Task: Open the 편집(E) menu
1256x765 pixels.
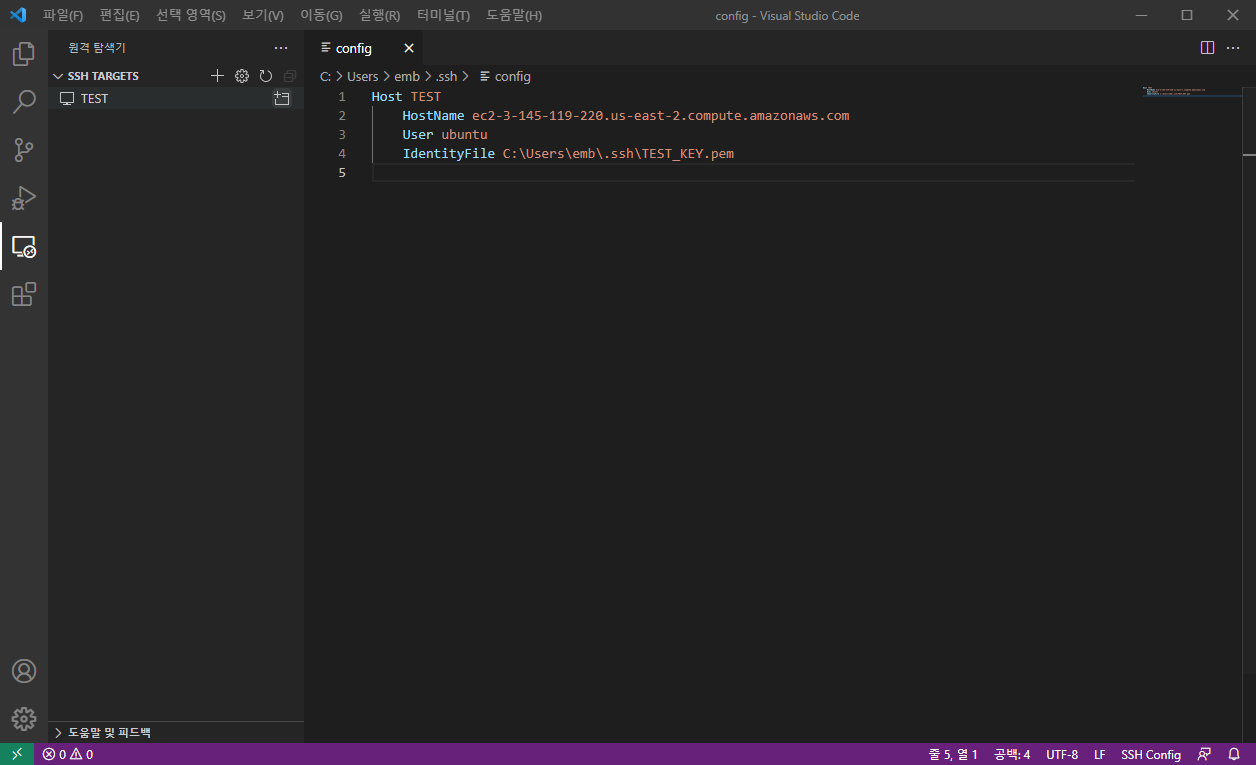Action: tap(120, 15)
